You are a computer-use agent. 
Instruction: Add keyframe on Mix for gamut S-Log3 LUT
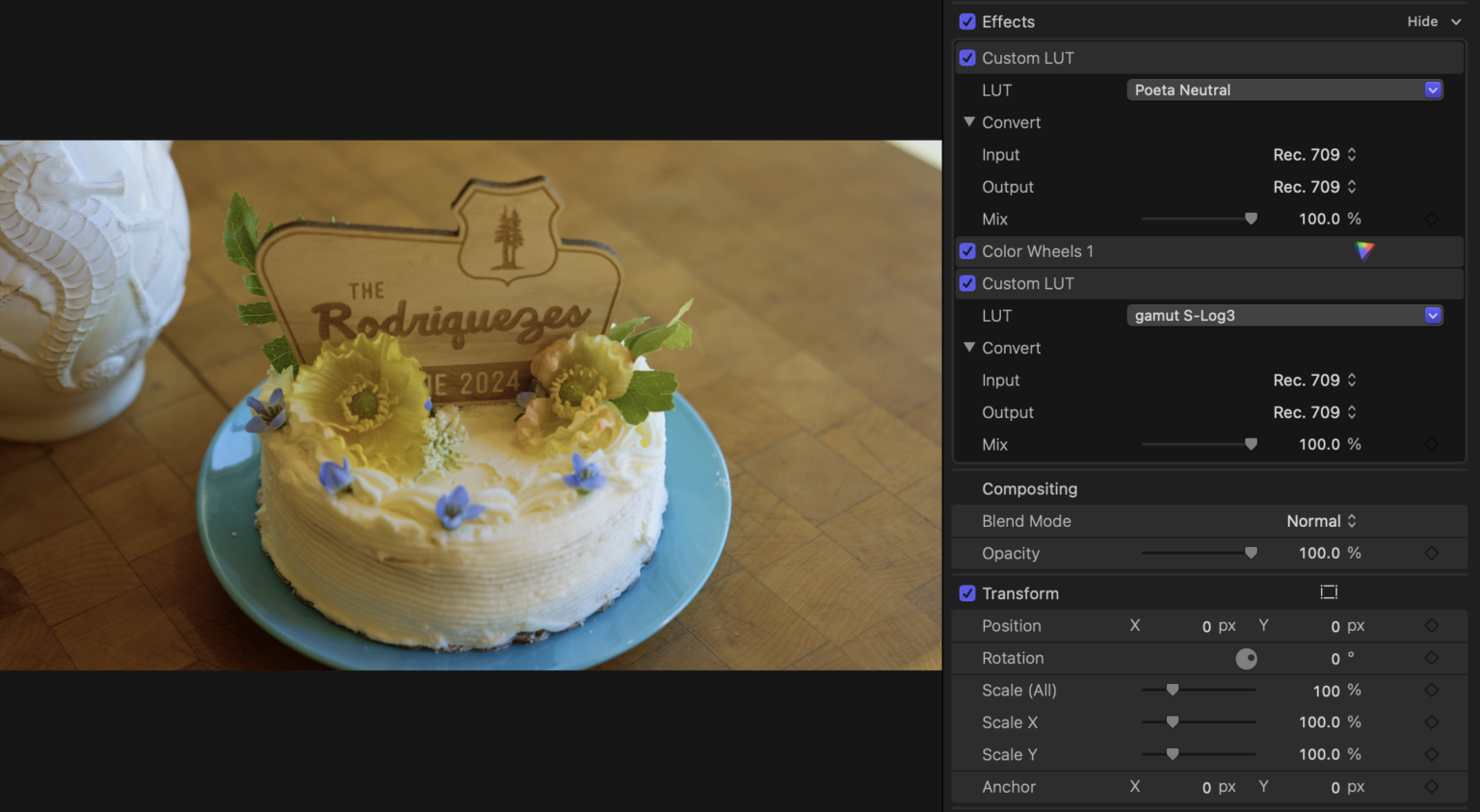point(1431,444)
